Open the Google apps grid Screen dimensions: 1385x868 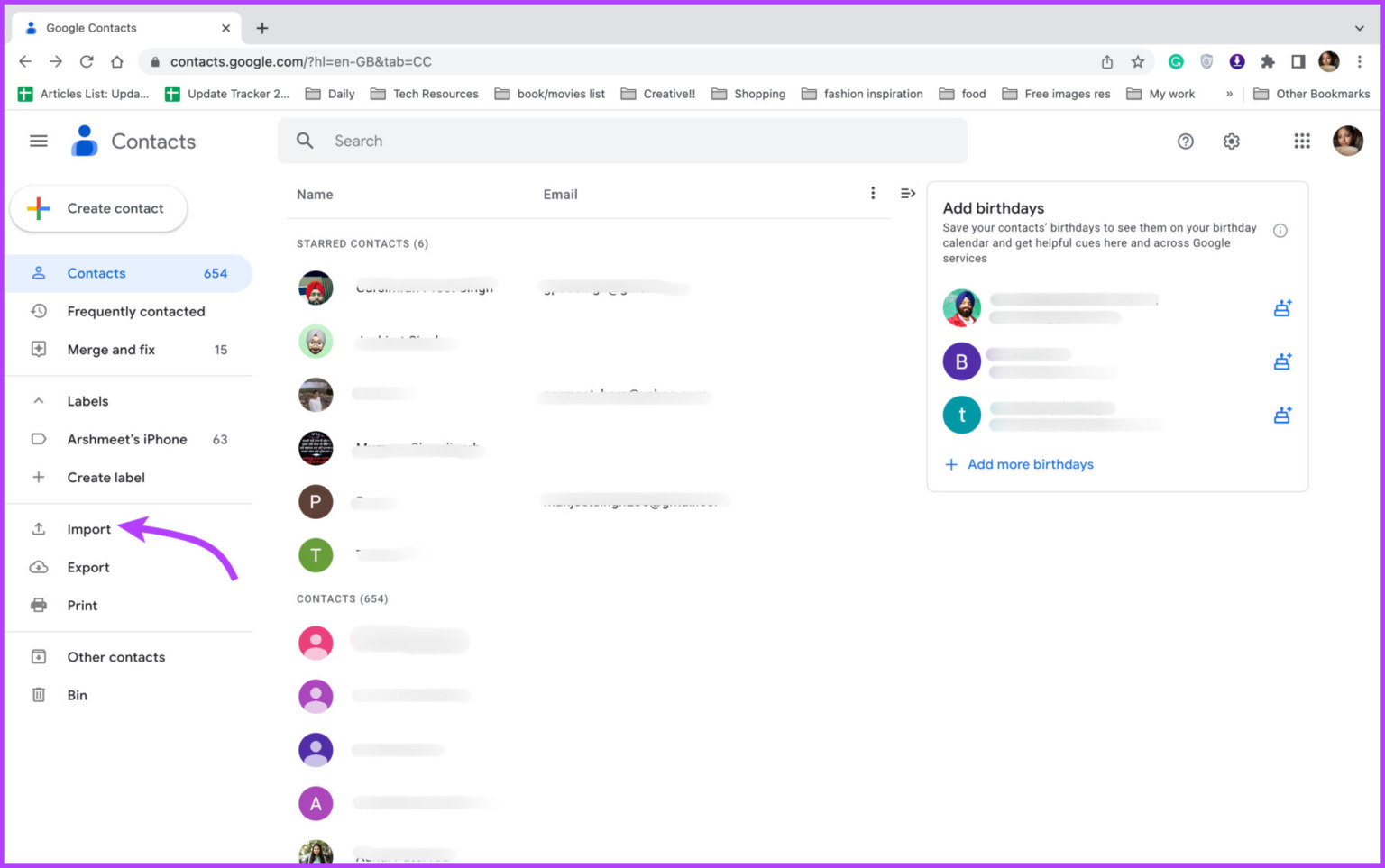pyautogui.click(x=1301, y=142)
